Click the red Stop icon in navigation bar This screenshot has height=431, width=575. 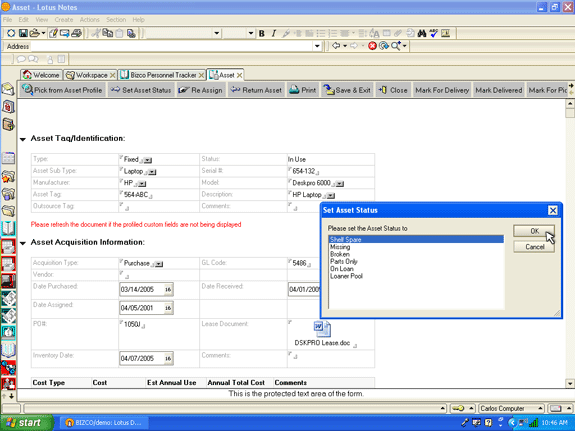coord(372,46)
